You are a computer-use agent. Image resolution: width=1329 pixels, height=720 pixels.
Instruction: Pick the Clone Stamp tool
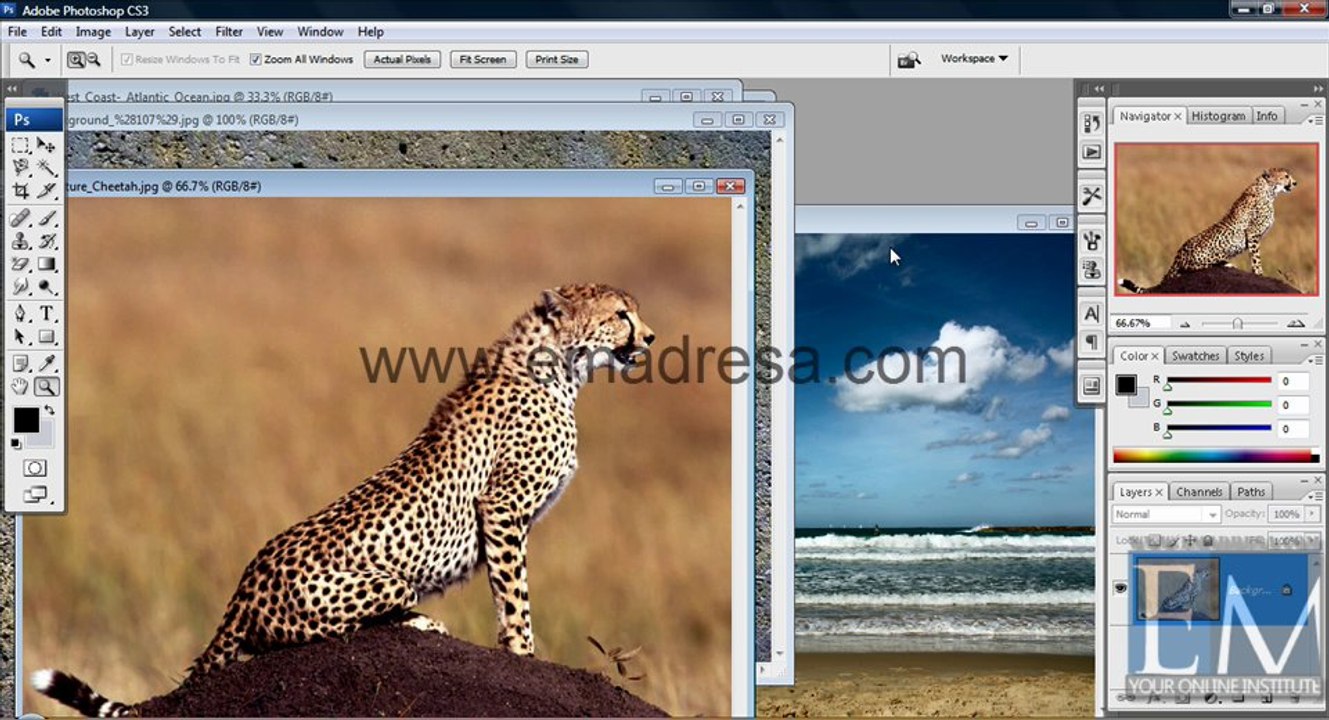21,241
